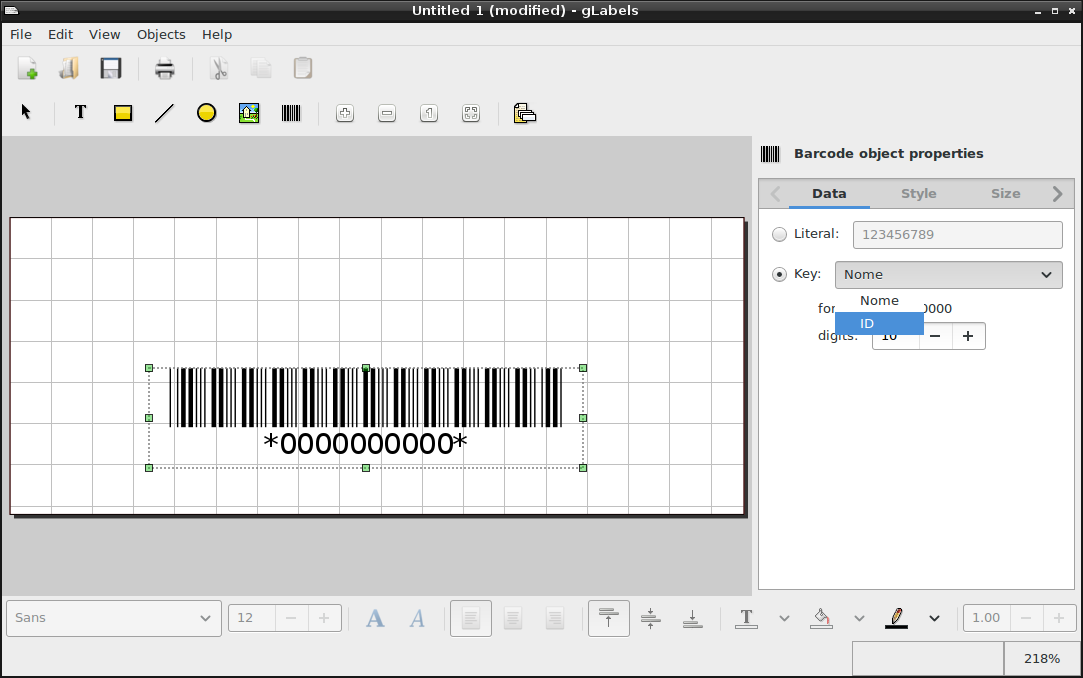Increase barcode digits count
The width and height of the screenshot is (1083, 678).
(968, 336)
